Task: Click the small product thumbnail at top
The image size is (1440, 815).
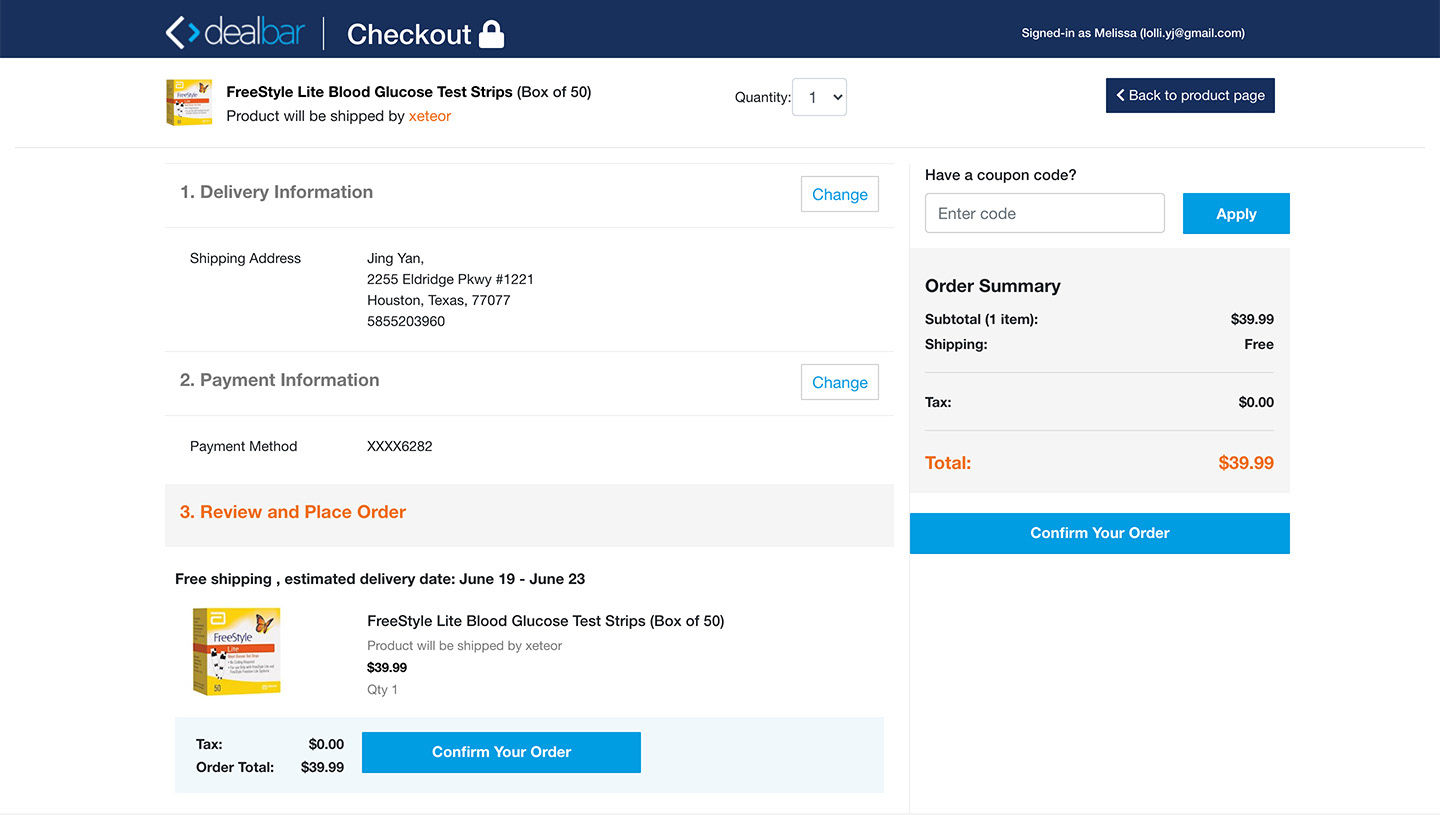Action: 189,102
